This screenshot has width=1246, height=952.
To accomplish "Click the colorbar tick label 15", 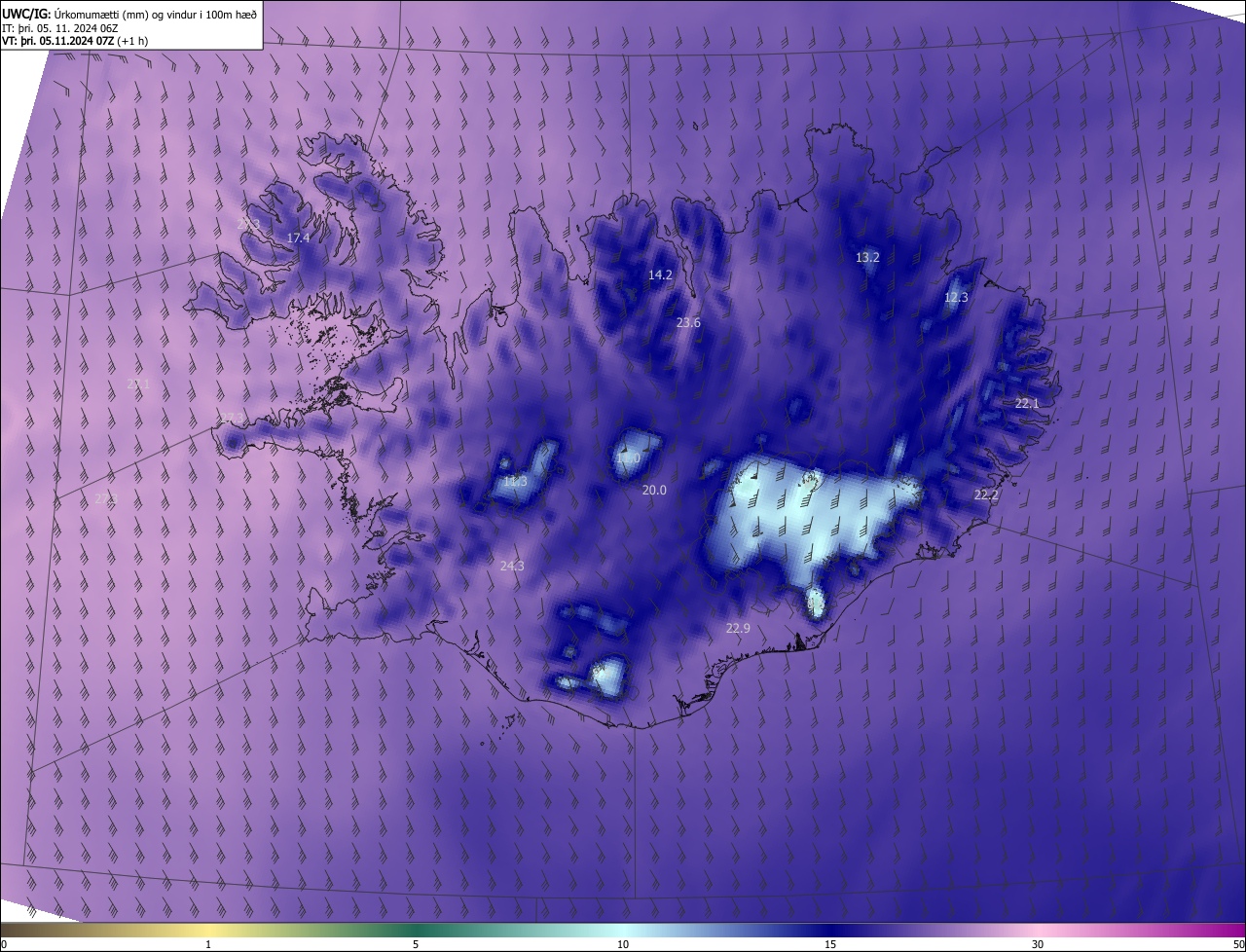I will click(x=830, y=944).
